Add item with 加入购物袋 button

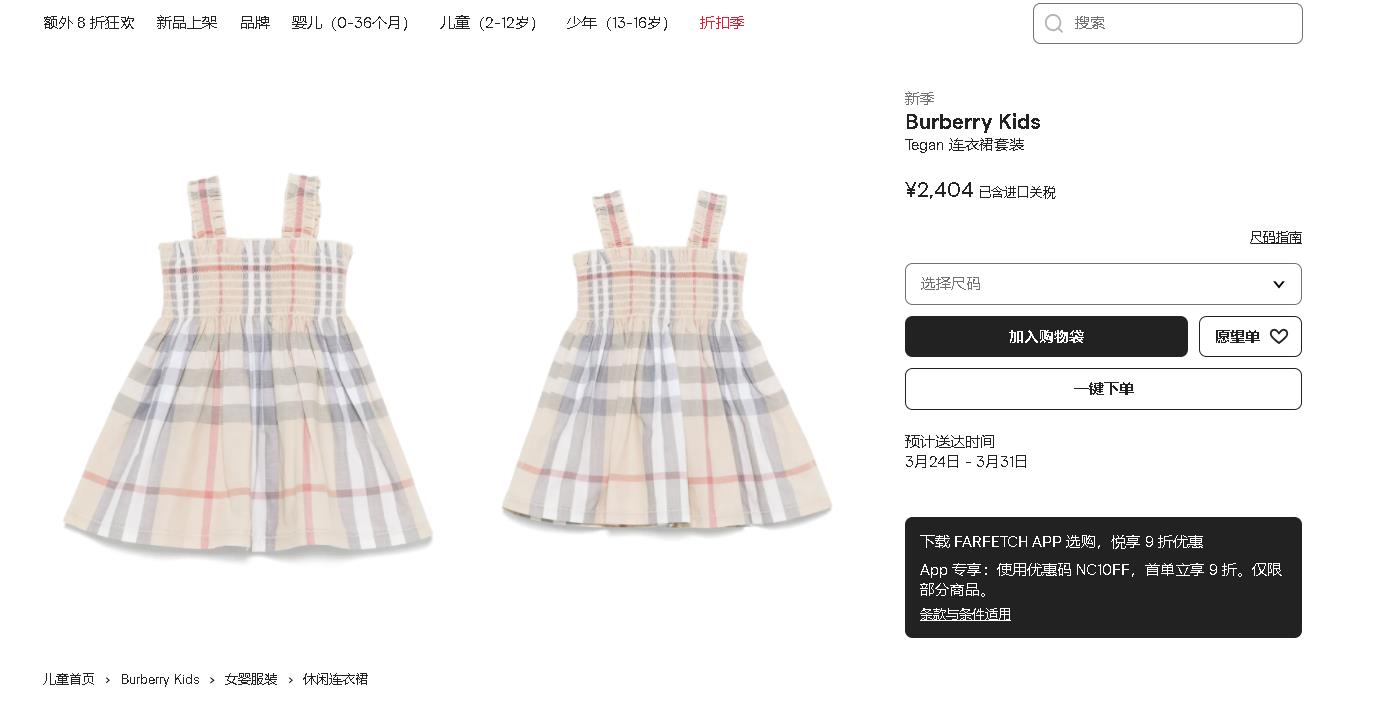[1046, 337]
